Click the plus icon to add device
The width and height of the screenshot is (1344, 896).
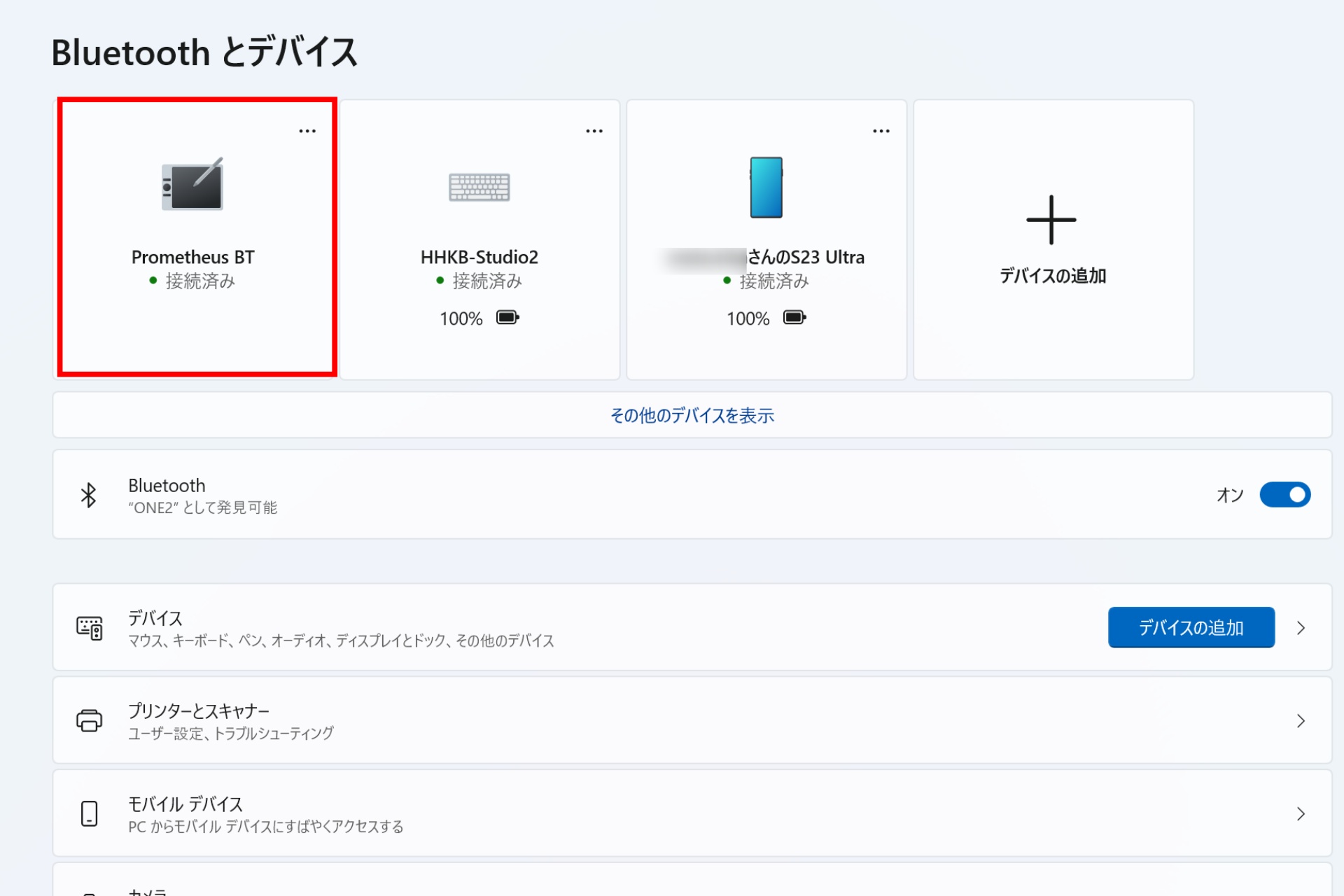[1051, 220]
